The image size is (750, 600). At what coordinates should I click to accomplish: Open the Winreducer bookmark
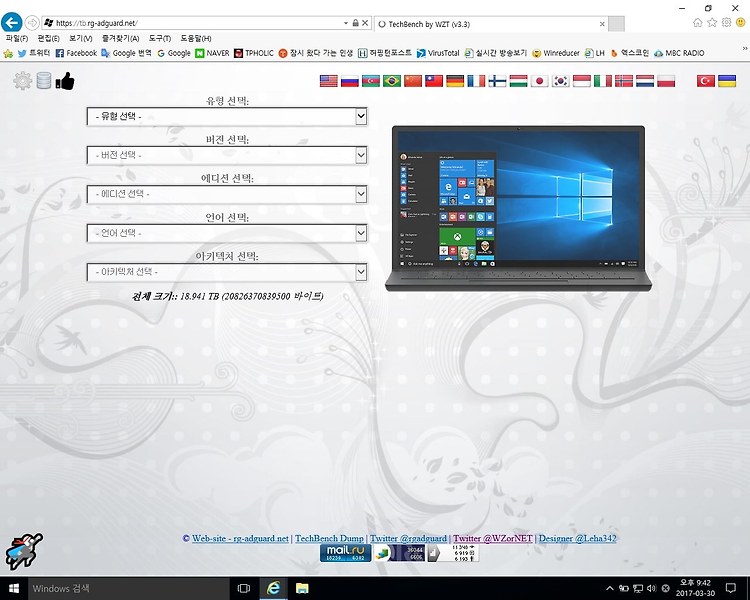tap(556, 53)
